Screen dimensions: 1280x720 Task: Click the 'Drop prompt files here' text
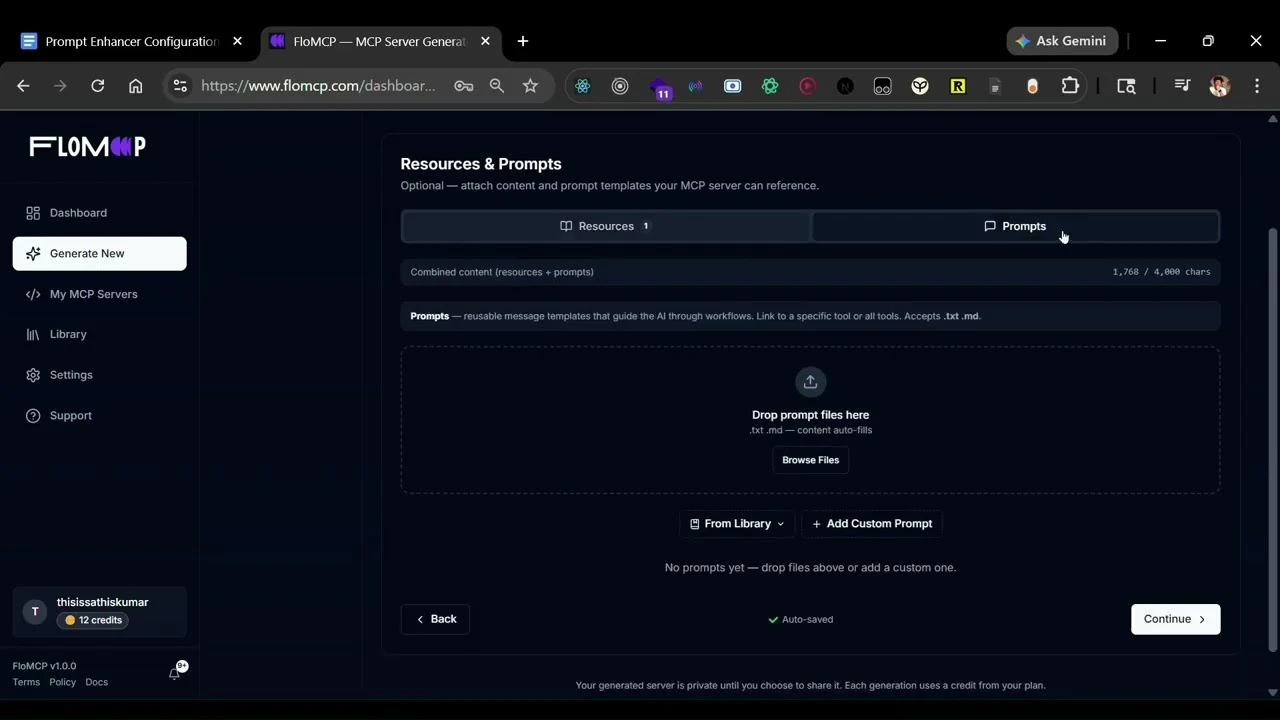click(810, 415)
